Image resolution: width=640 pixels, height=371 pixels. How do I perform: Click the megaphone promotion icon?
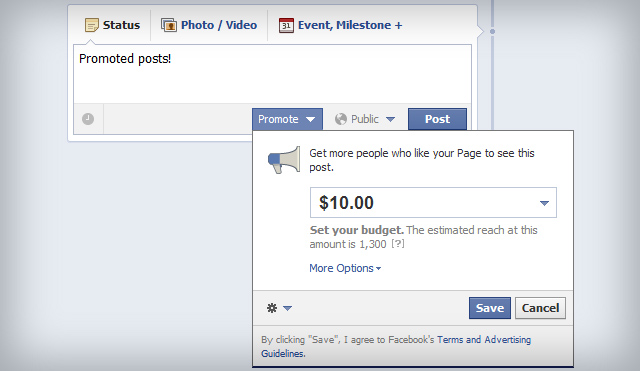(284, 160)
